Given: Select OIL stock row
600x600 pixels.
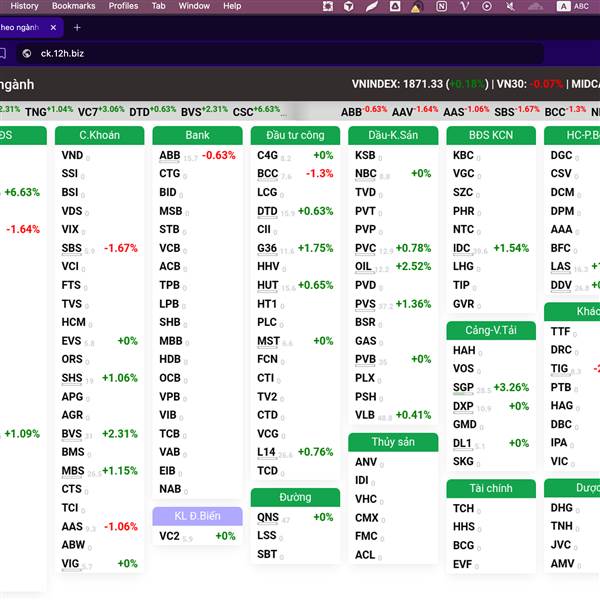Looking at the screenshot, I should pyautogui.click(x=393, y=266).
